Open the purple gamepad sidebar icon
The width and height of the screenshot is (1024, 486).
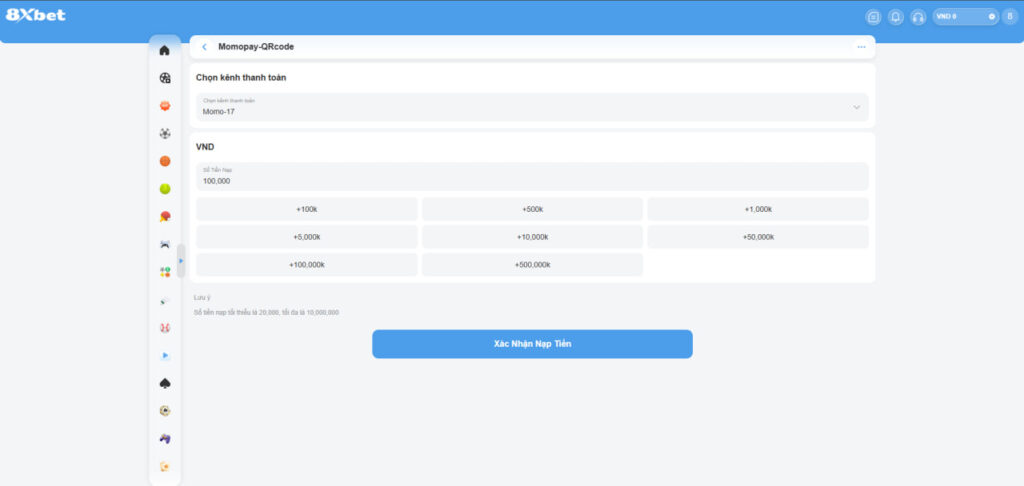pos(165,438)
